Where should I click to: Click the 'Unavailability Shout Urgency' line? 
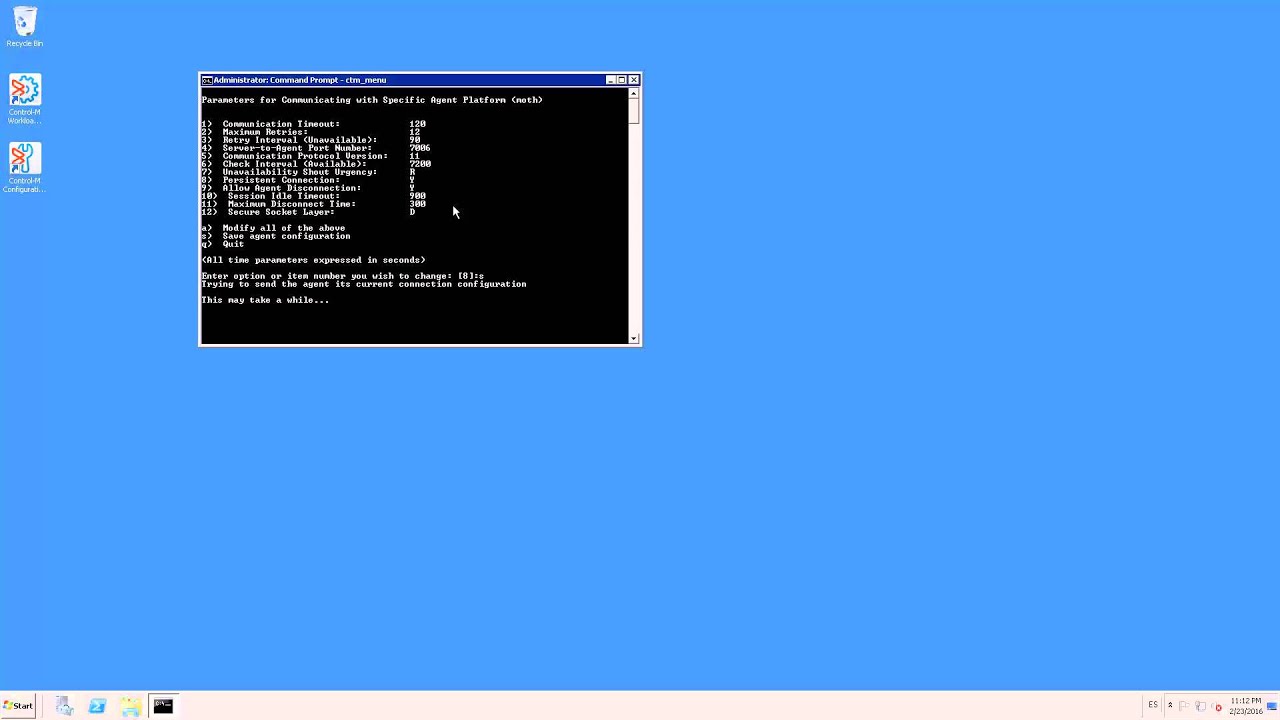(308, 172)
